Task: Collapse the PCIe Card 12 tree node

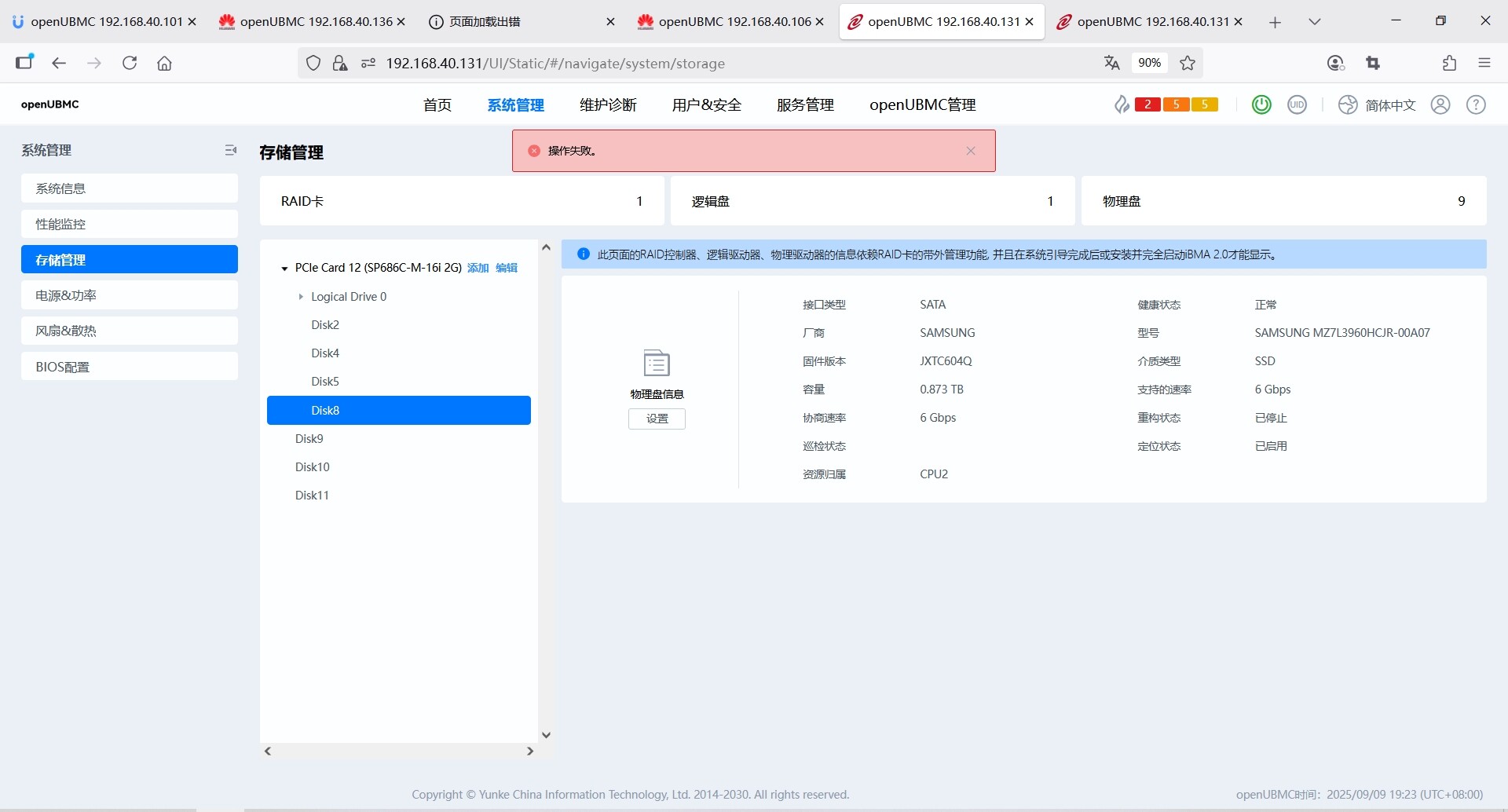Action: click(284, 269)
